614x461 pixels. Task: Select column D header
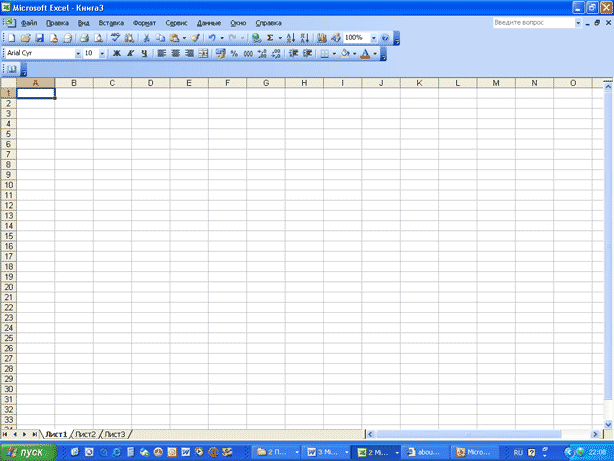[x=150, y=83]
